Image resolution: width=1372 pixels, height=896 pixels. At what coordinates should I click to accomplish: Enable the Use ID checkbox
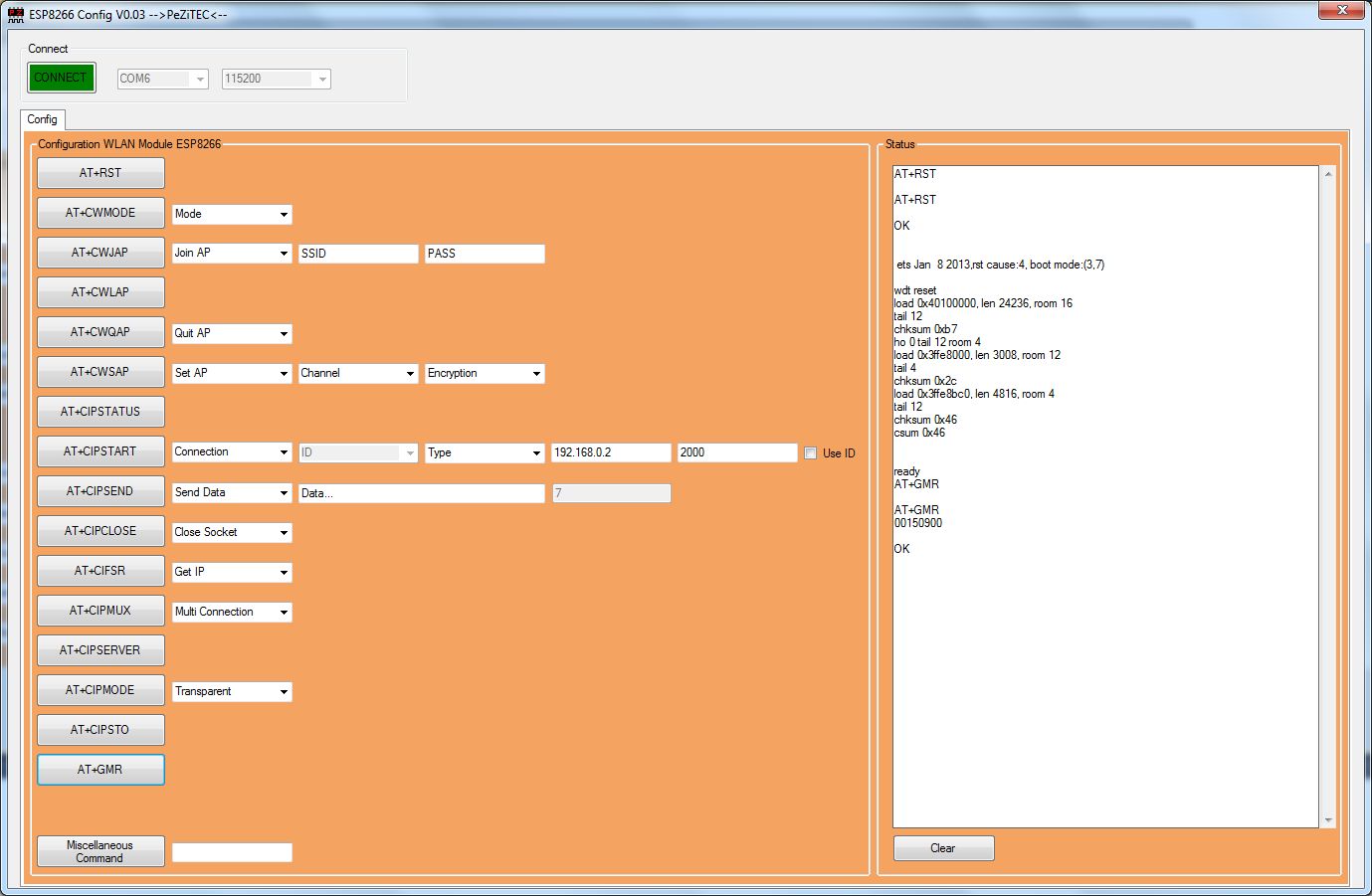pos(811,453)
